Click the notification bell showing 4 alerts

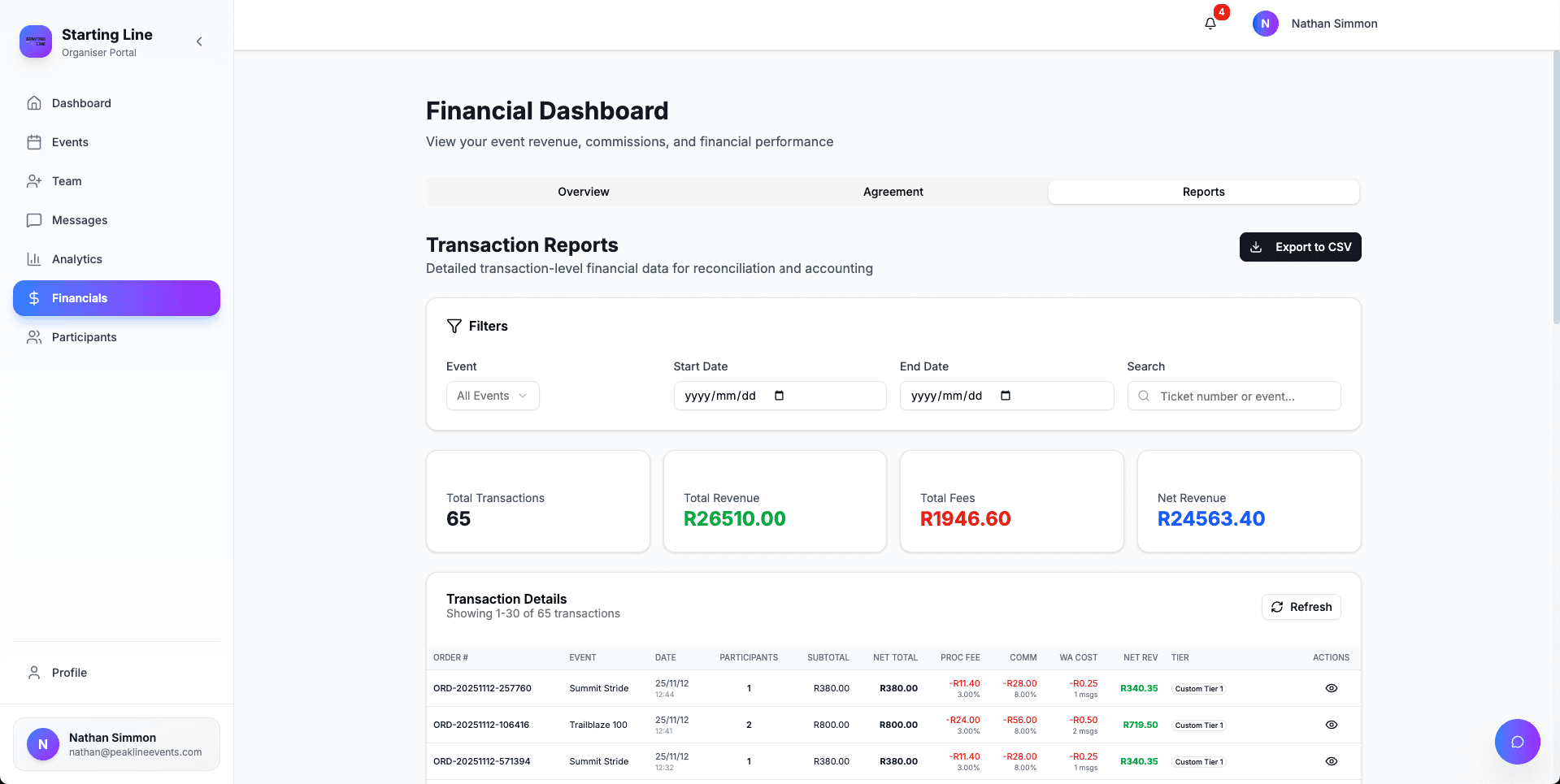(1210, 24)
